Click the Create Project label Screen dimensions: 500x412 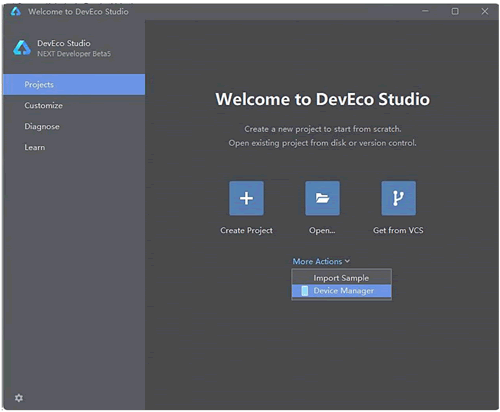tap(246, 230)
